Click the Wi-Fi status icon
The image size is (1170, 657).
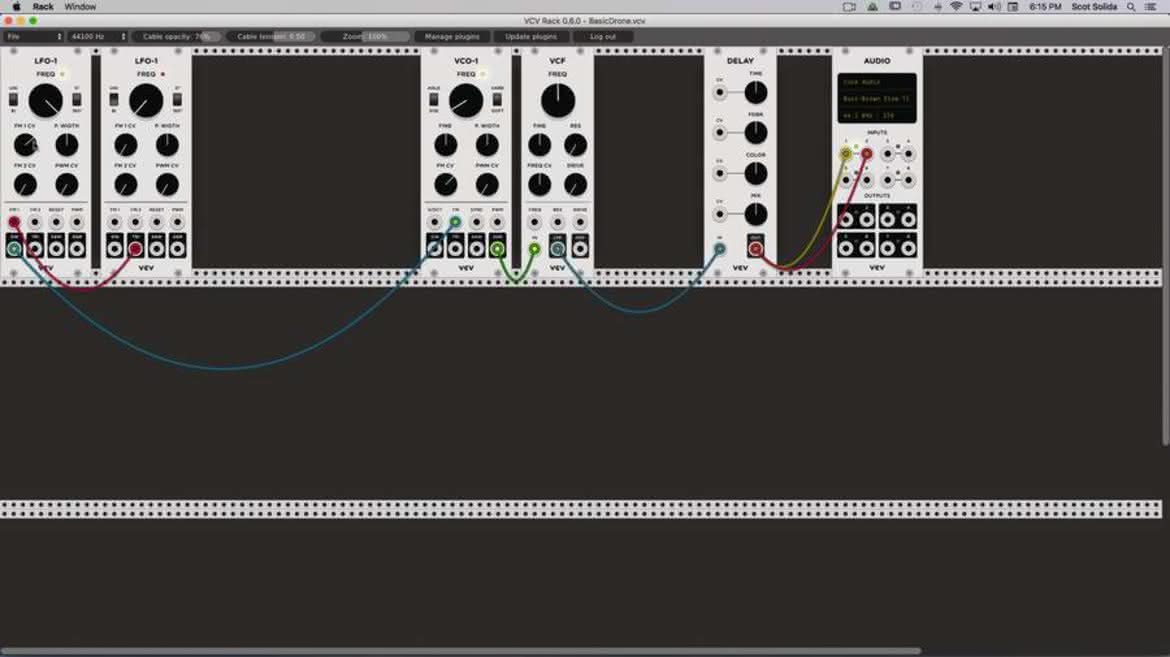tap(956, 7)
